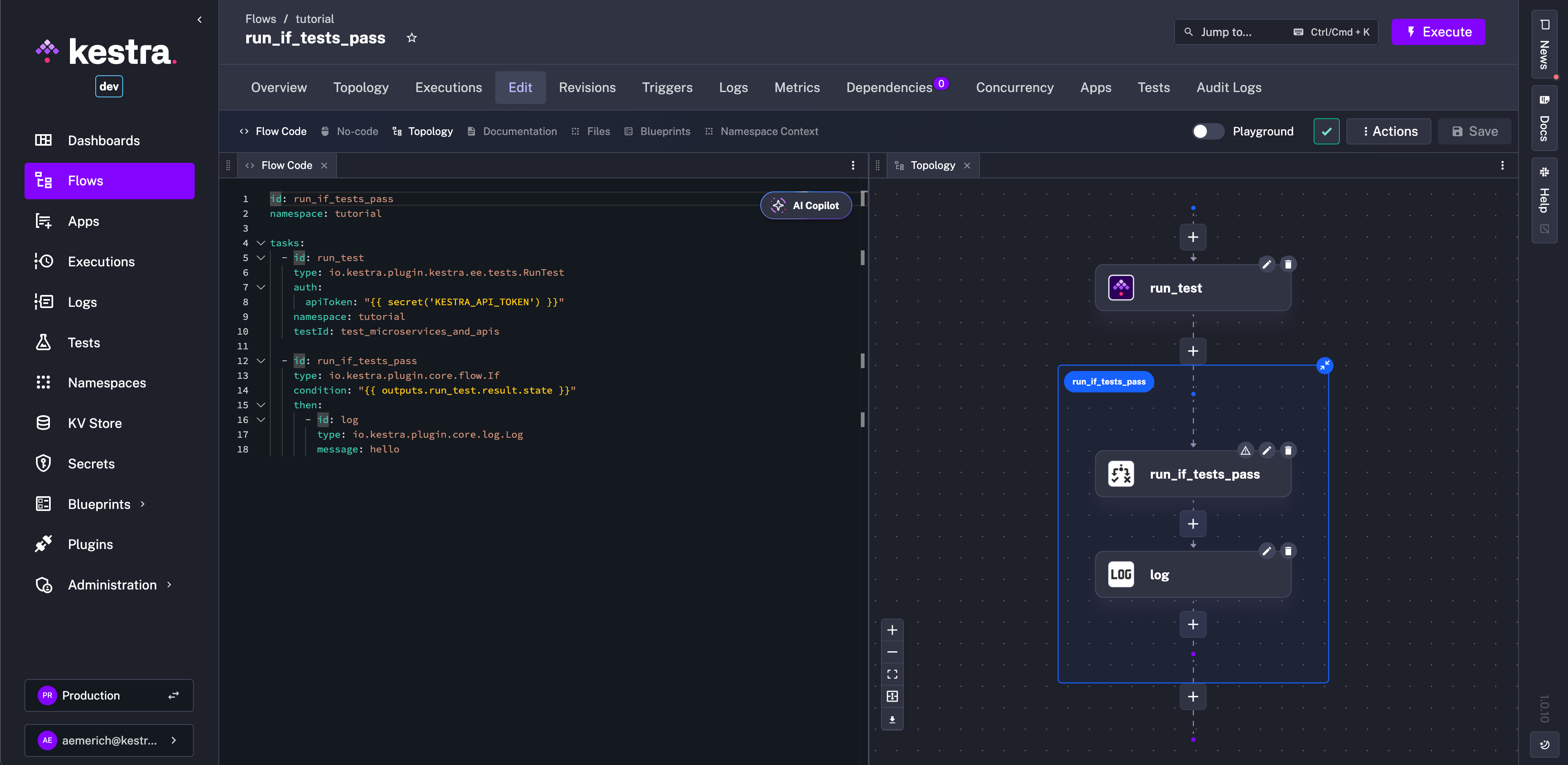Open KV Store from the sidebar
1568x765 pixels.
[x=95, y=422]
